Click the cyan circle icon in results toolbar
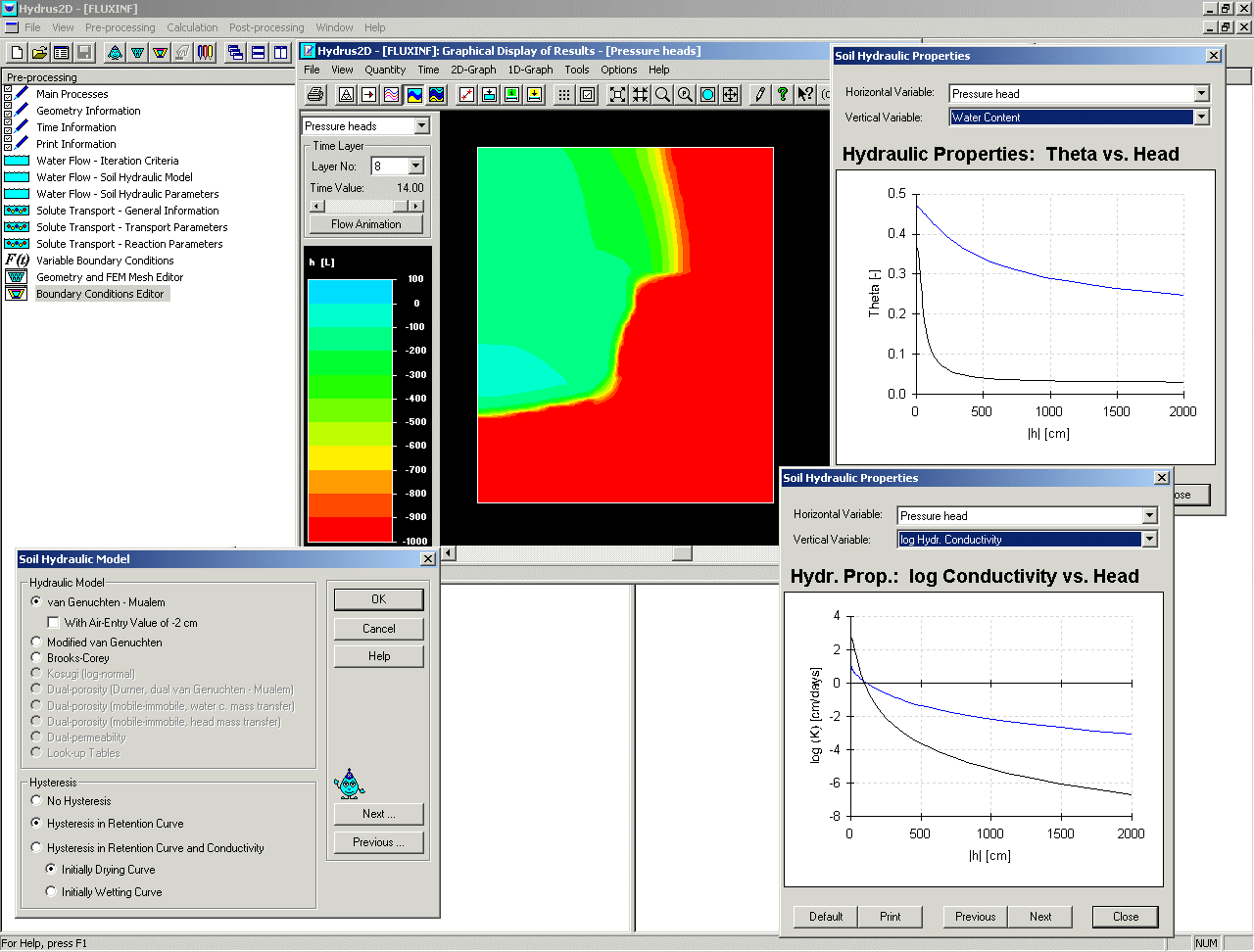1254x952 pixels. pos(708,94)
